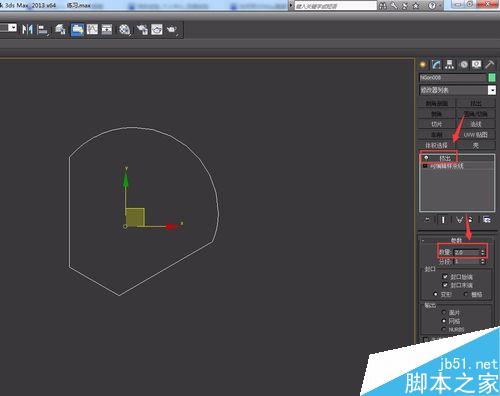Select the Patch output radio button

pyautogui.click(x=444, y=312)
